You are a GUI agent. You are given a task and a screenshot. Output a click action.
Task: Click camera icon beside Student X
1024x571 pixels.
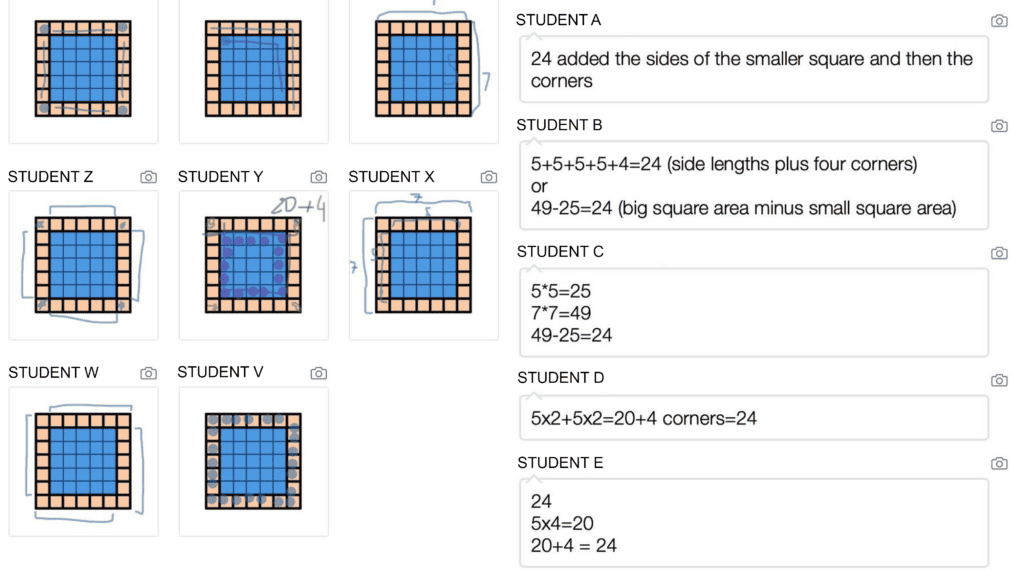coord(488,177)
